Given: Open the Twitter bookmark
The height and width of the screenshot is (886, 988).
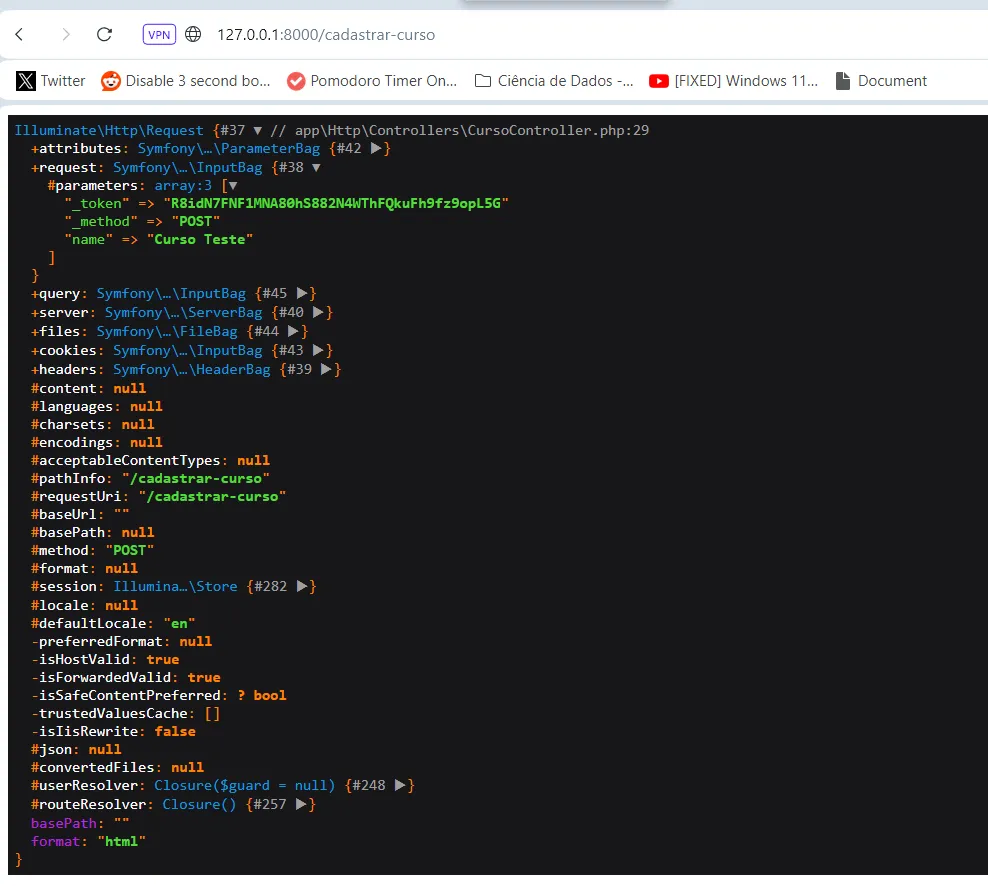Looking at the screenshot, I should [51, 81].
